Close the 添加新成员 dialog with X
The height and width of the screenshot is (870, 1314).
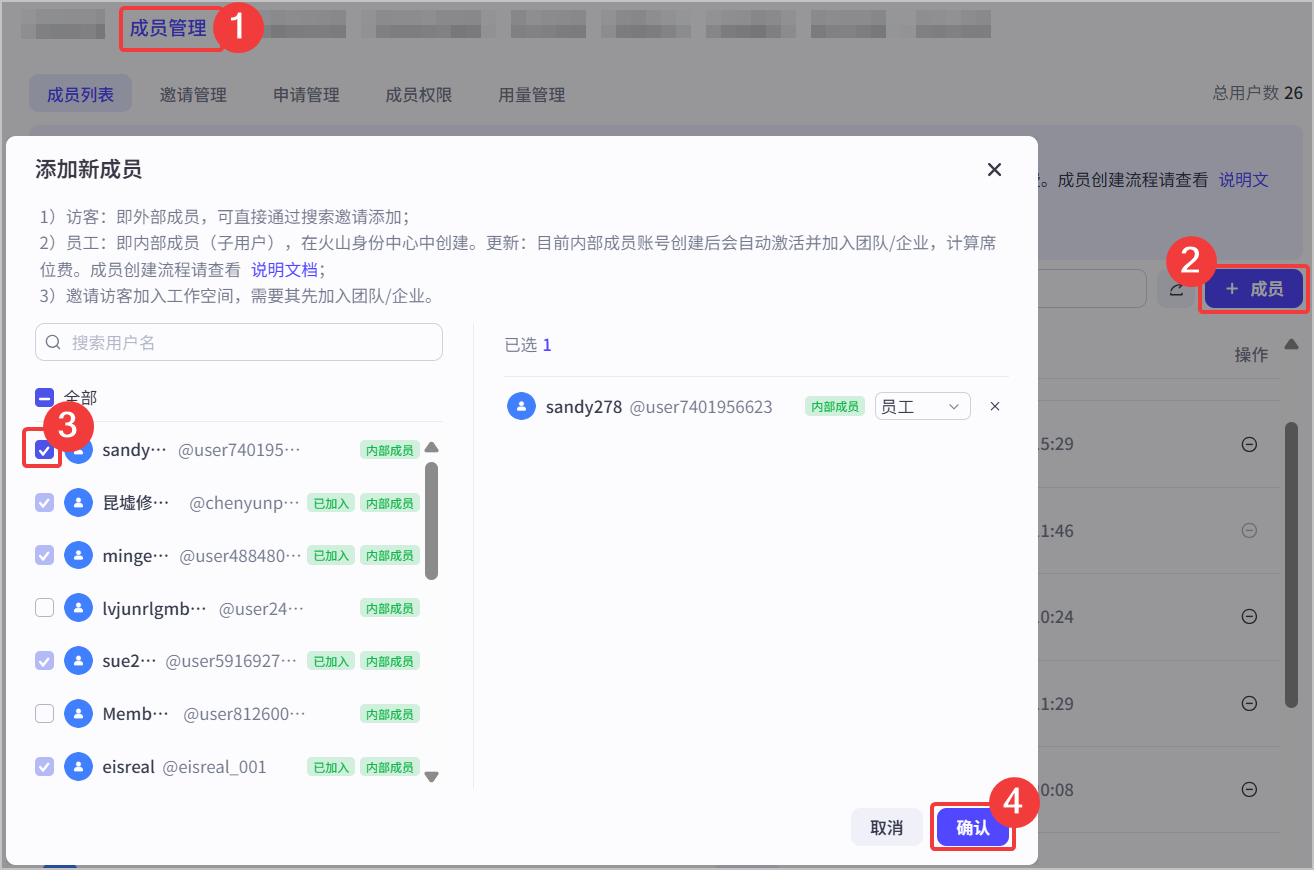click(x=994, y=169)
